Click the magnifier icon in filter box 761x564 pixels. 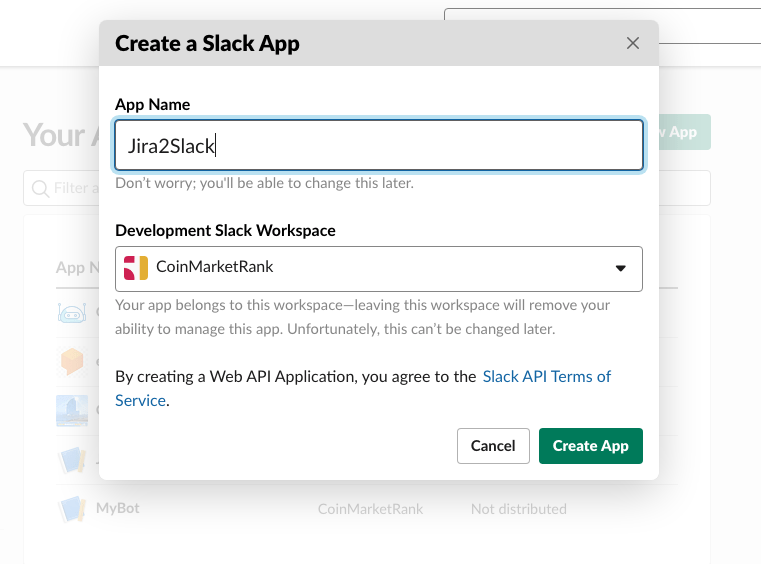point(41,188)
